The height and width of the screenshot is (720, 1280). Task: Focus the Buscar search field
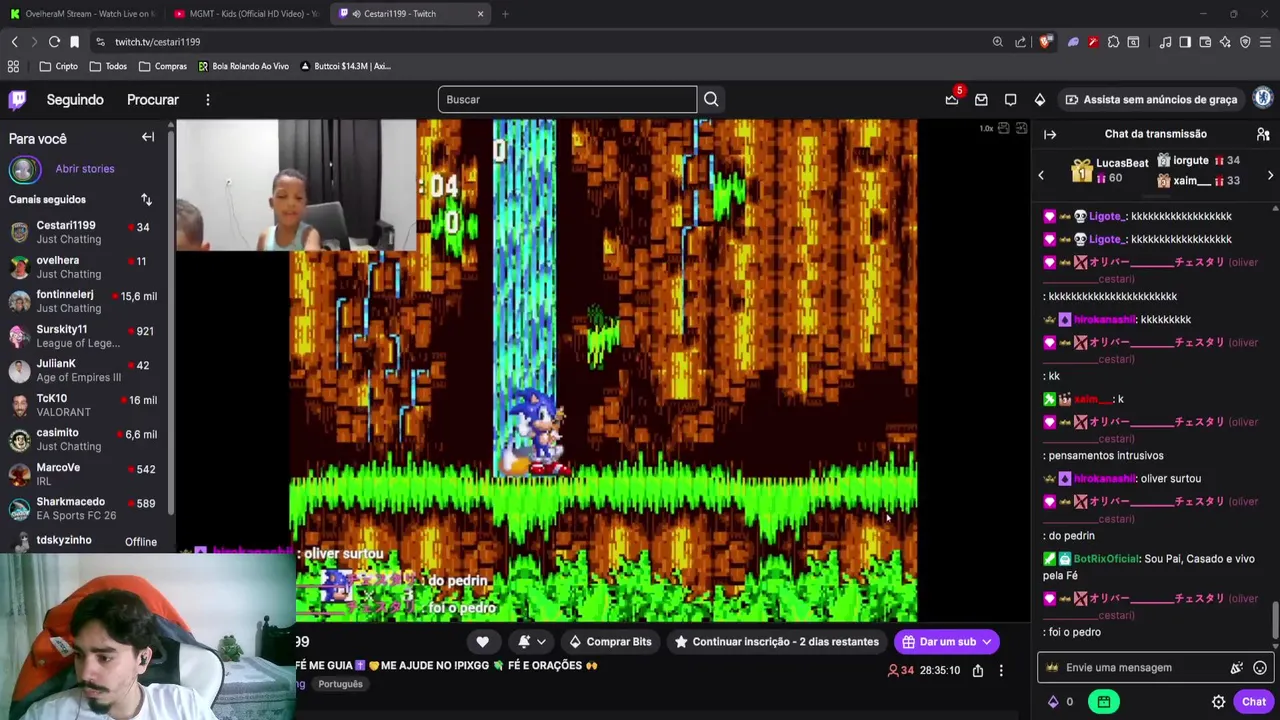coord(567,99)
